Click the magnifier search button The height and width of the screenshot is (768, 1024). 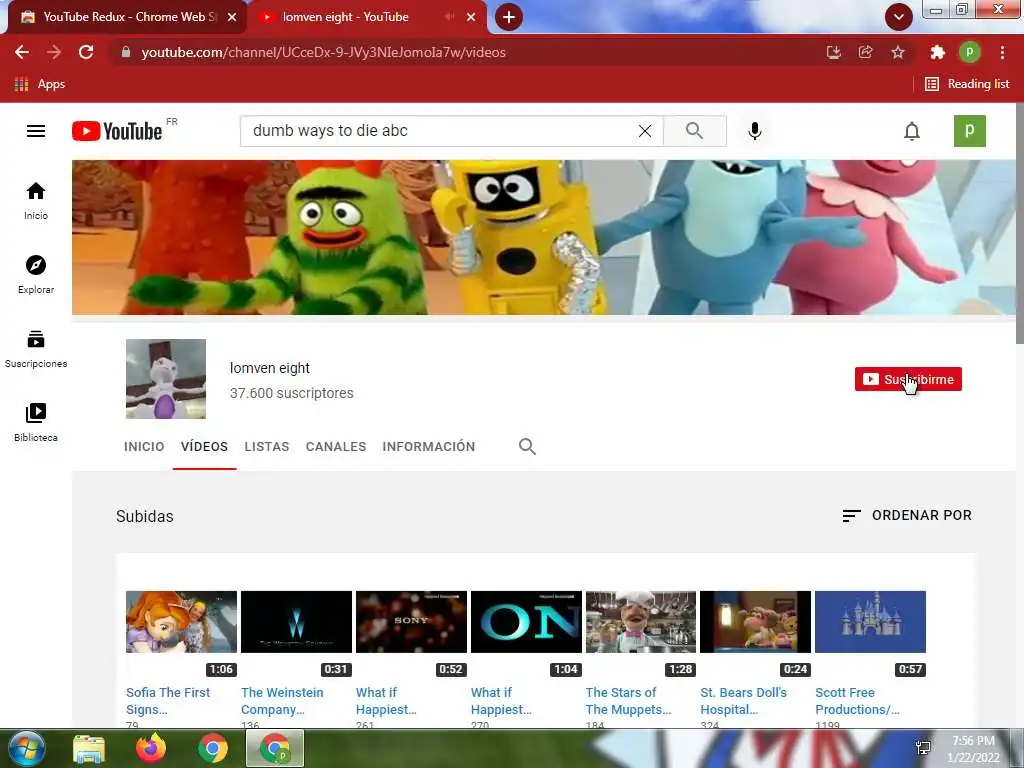(695, 131)
